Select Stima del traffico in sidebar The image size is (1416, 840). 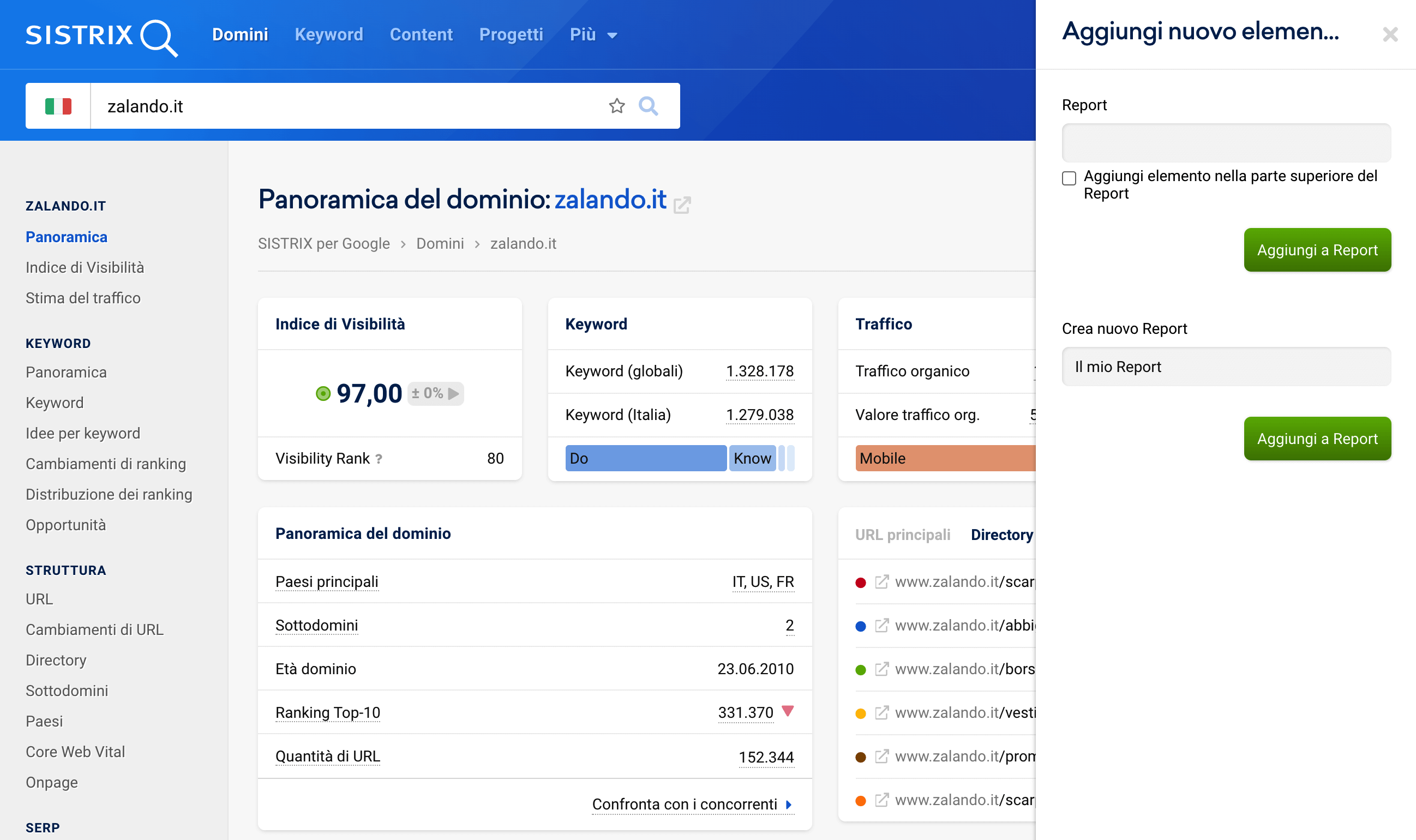(x=83, y=298)
